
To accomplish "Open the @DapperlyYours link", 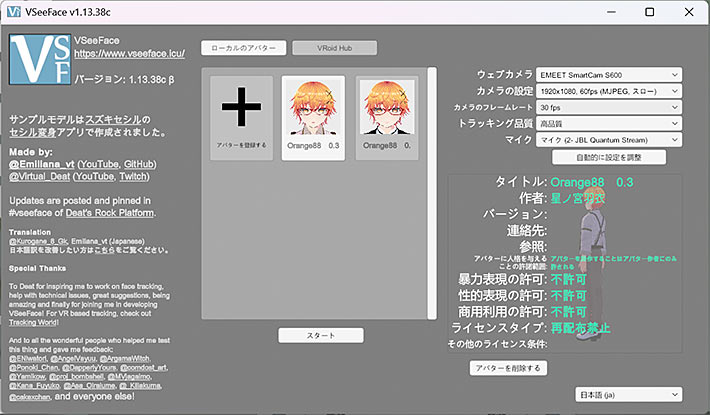I will pos(90,367).
